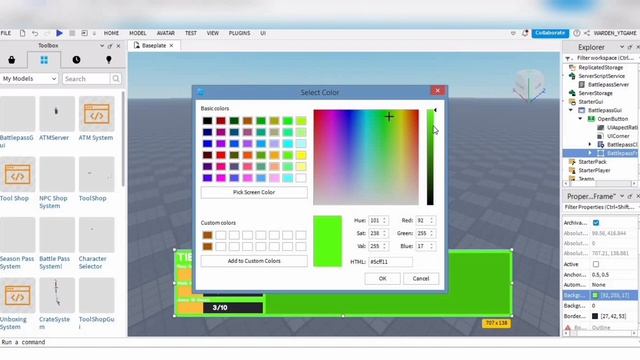The image size is (640, 360).
Task: Click Pick Screen Color button
Action: [254, 192]
